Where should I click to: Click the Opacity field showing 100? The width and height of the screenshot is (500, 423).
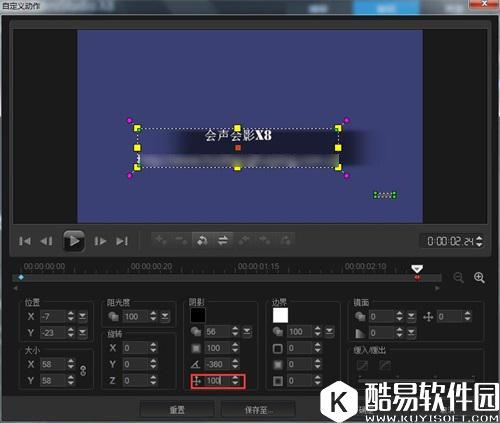coord(136,316)
